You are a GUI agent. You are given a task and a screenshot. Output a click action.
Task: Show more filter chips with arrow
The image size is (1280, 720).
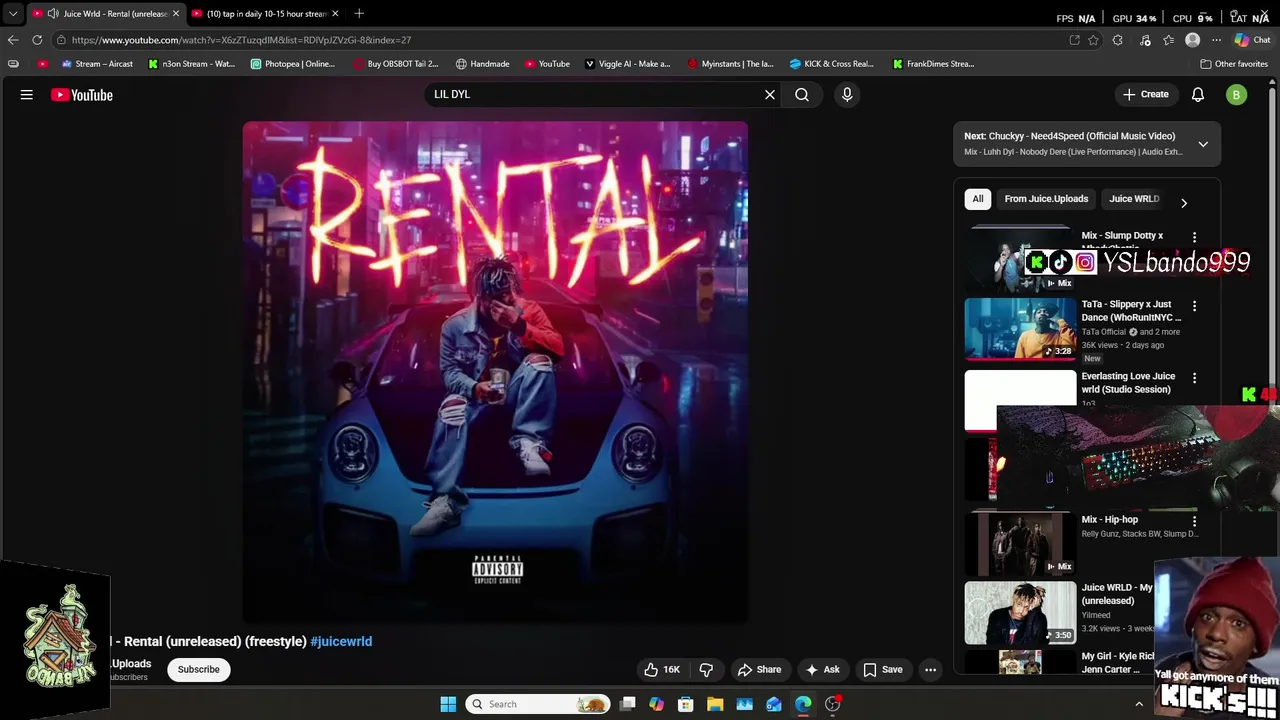click(x=1184, y=203)
